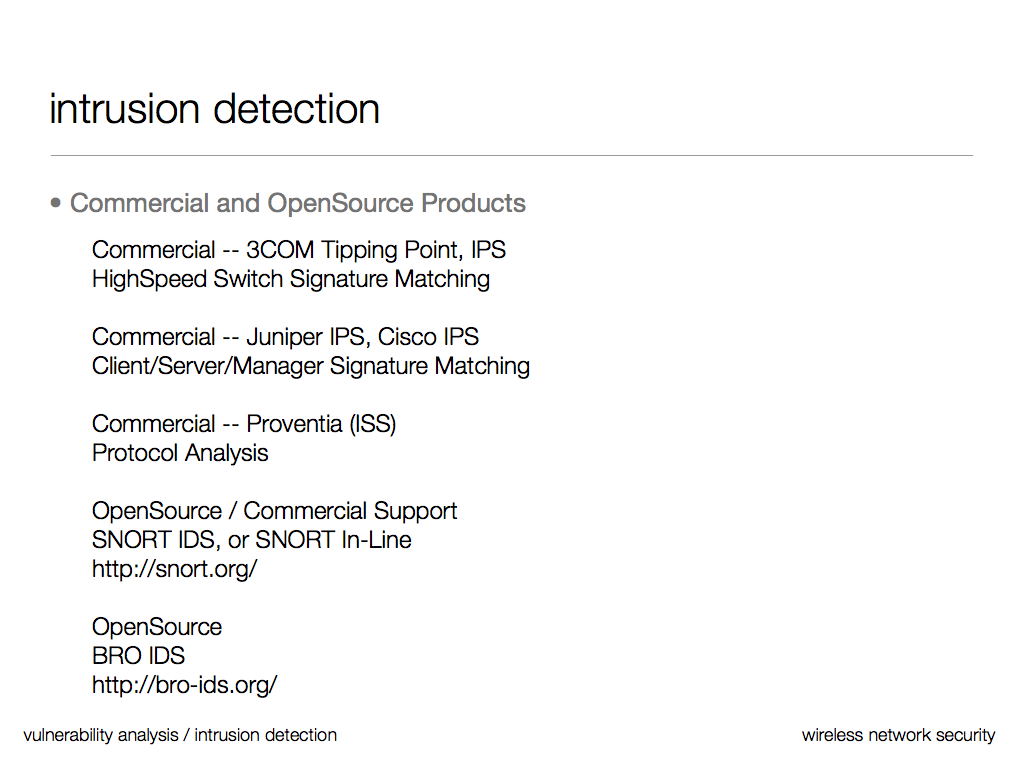This screenshot has height=768, width=1024.
Task: Select the "BRO IDS" text
Action: (x=138, y=656)
